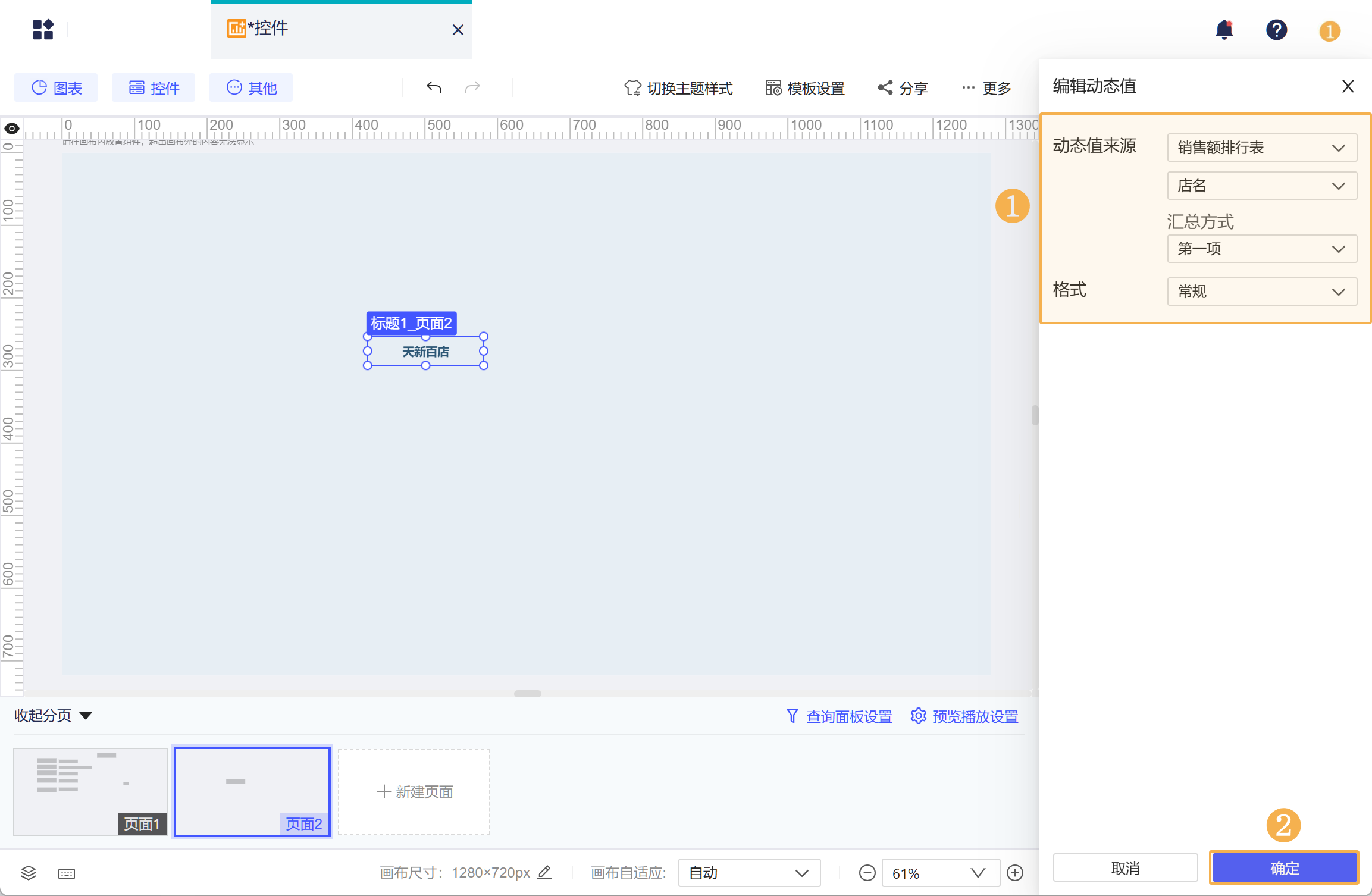Zoom out with the minus circle icon
This screenshot has height=896, width=1372.
pyautogui.click(x=867, y=873)
